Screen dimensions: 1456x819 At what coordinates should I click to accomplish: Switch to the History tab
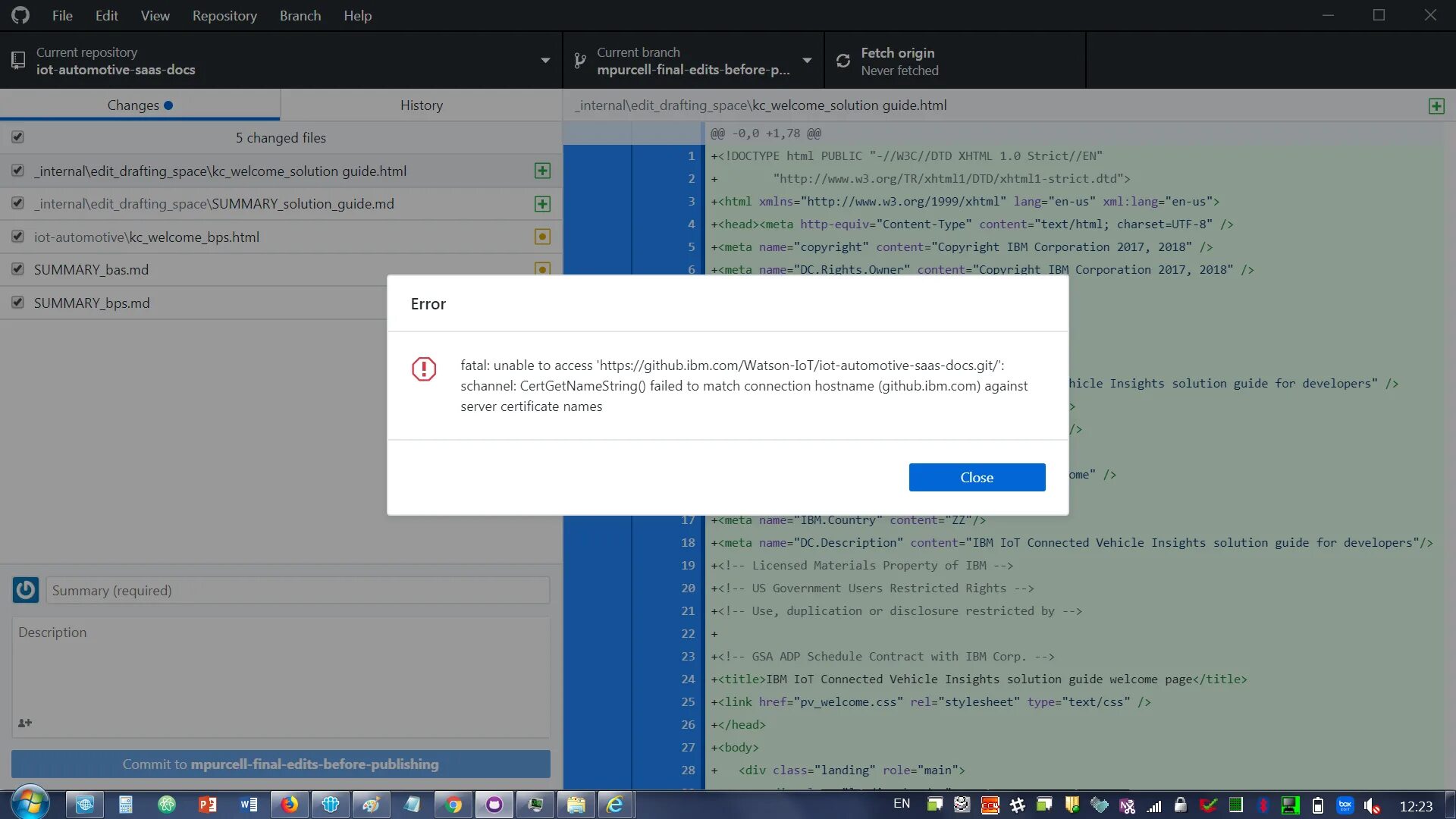(x=421, y=105)
